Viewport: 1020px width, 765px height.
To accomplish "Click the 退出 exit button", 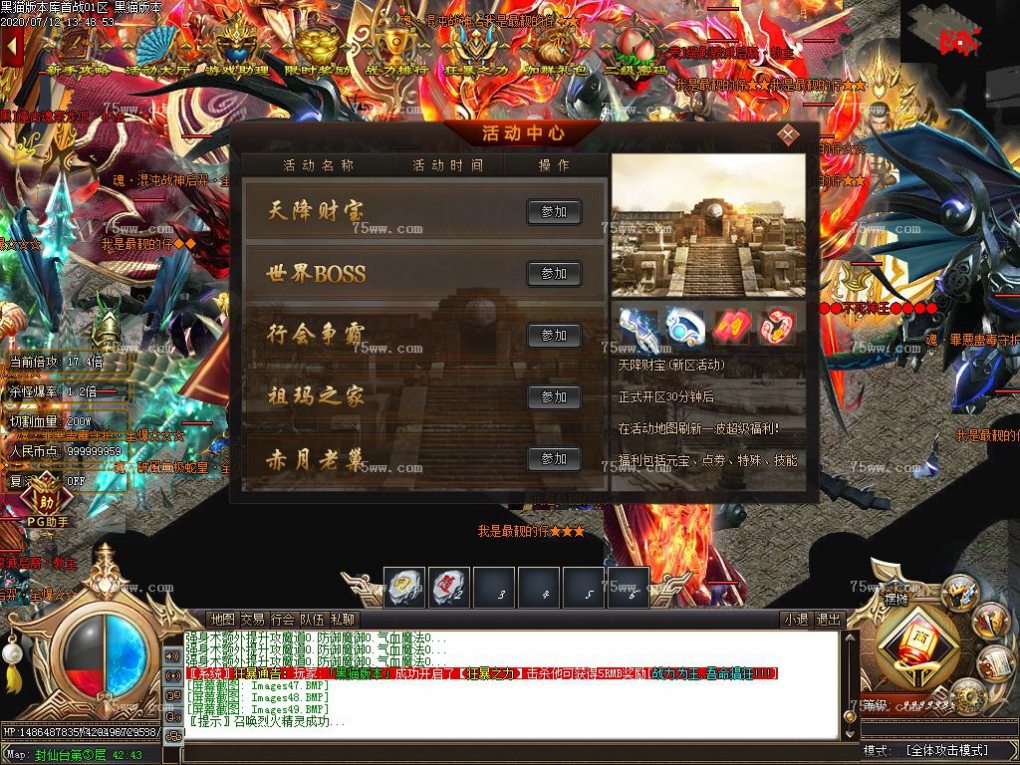I will (829, 620).
